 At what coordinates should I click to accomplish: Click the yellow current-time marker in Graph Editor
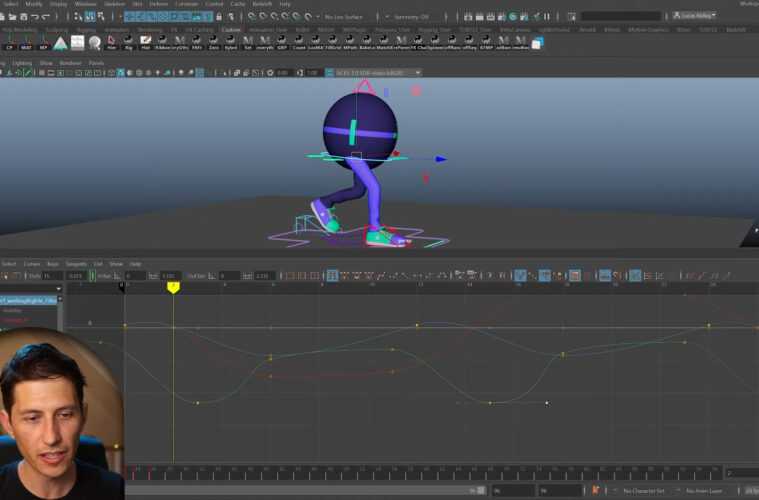point(173,287)
